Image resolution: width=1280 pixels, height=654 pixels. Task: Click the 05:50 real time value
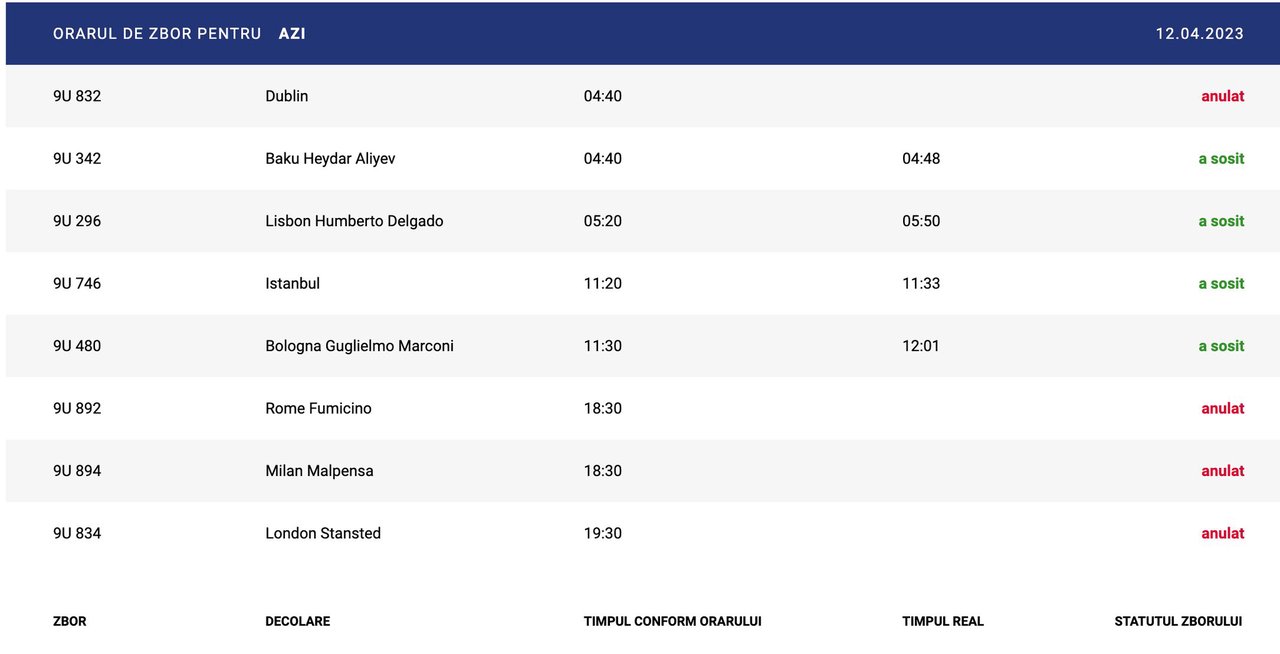(x=921, y=221)
